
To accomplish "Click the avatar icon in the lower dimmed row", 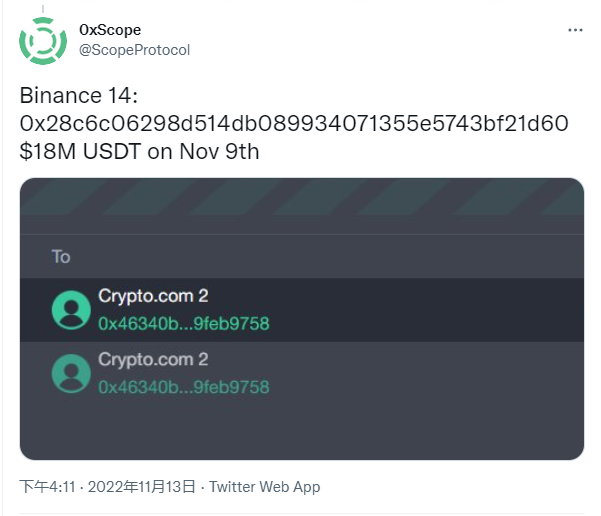I will 71,373.
